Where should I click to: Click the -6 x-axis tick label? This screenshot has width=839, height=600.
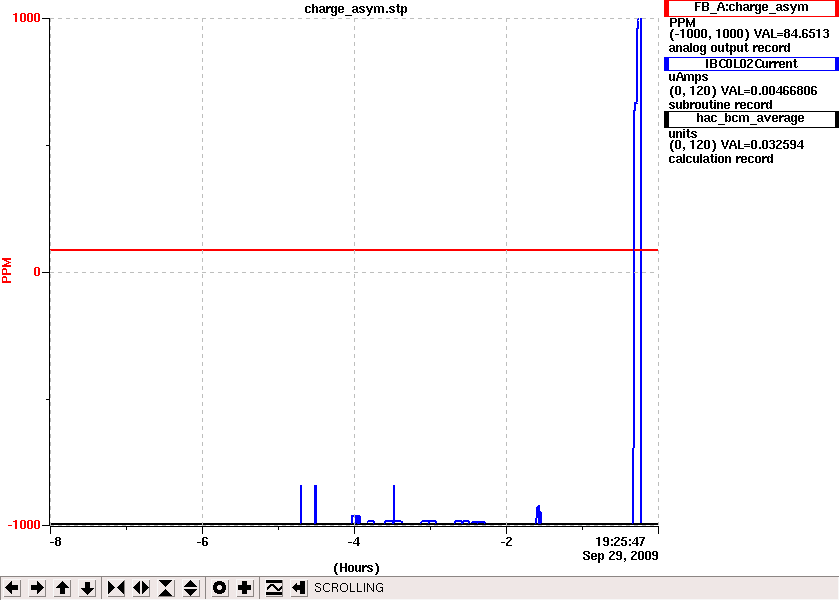click(202, 542)
